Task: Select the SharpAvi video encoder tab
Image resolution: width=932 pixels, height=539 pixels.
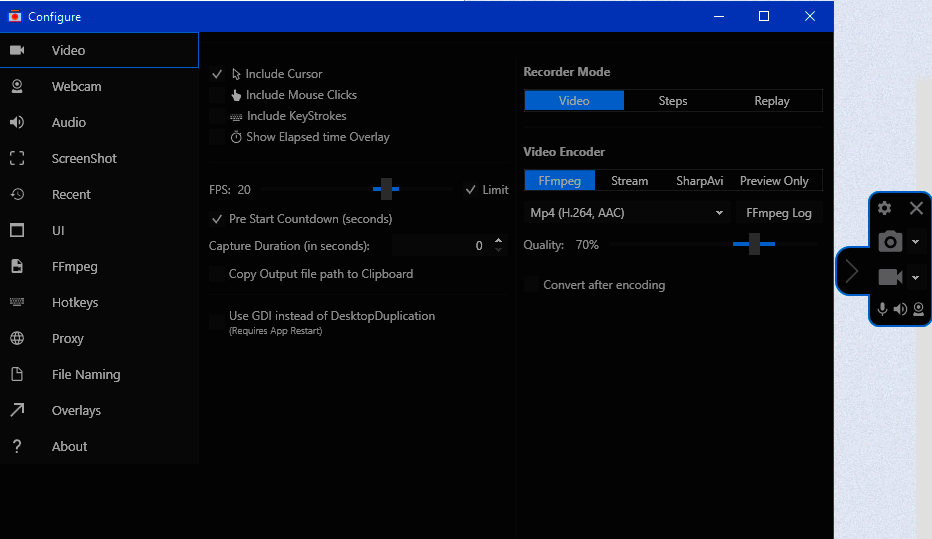Action: [x=699, y=181]
